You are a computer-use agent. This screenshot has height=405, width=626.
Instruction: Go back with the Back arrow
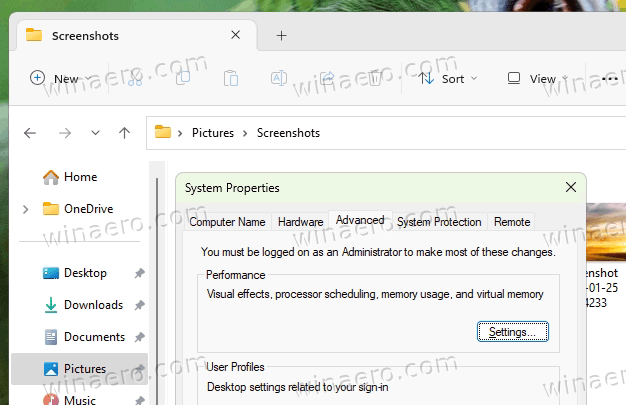(30, 133)
